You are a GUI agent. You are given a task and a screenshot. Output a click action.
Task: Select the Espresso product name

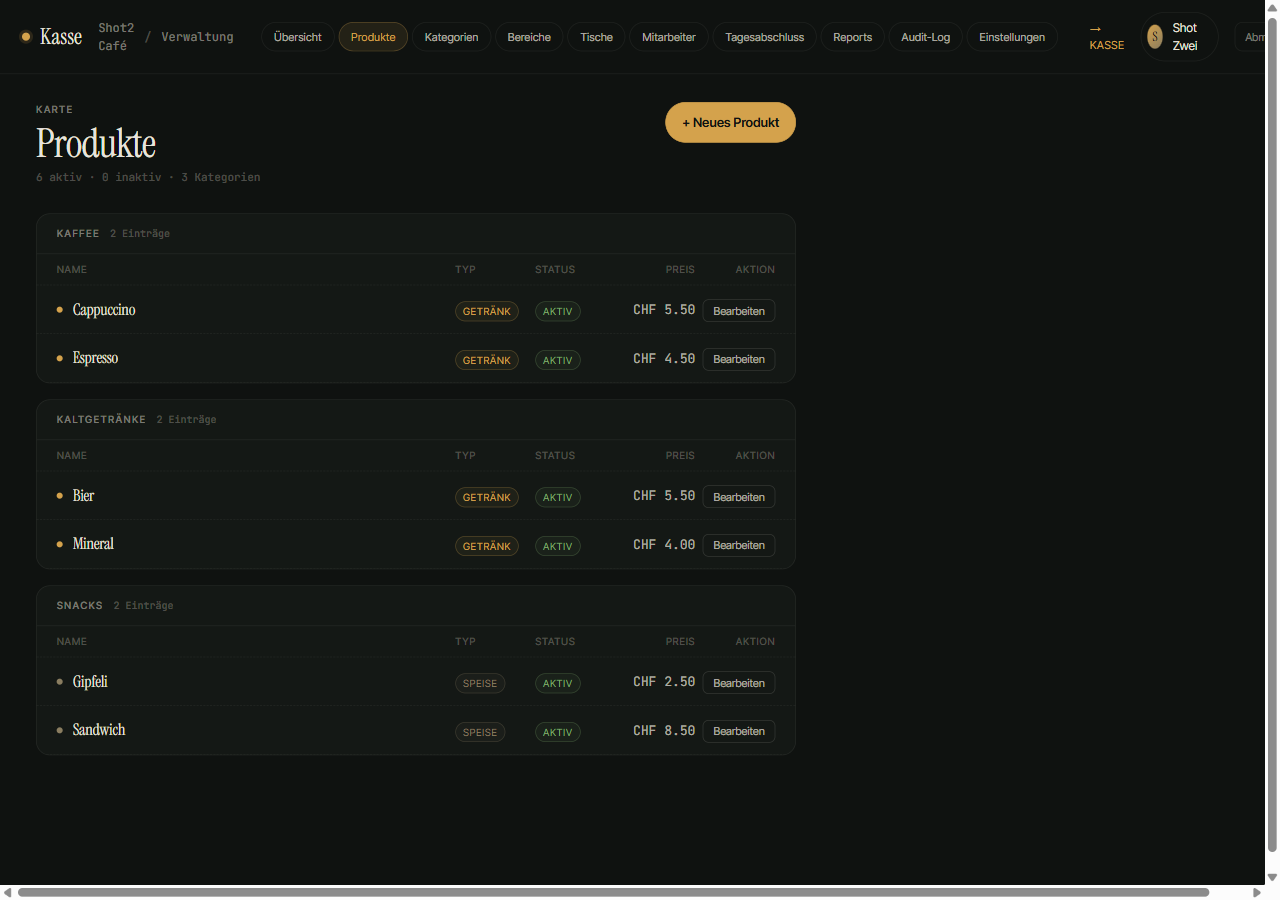(95, 358)
